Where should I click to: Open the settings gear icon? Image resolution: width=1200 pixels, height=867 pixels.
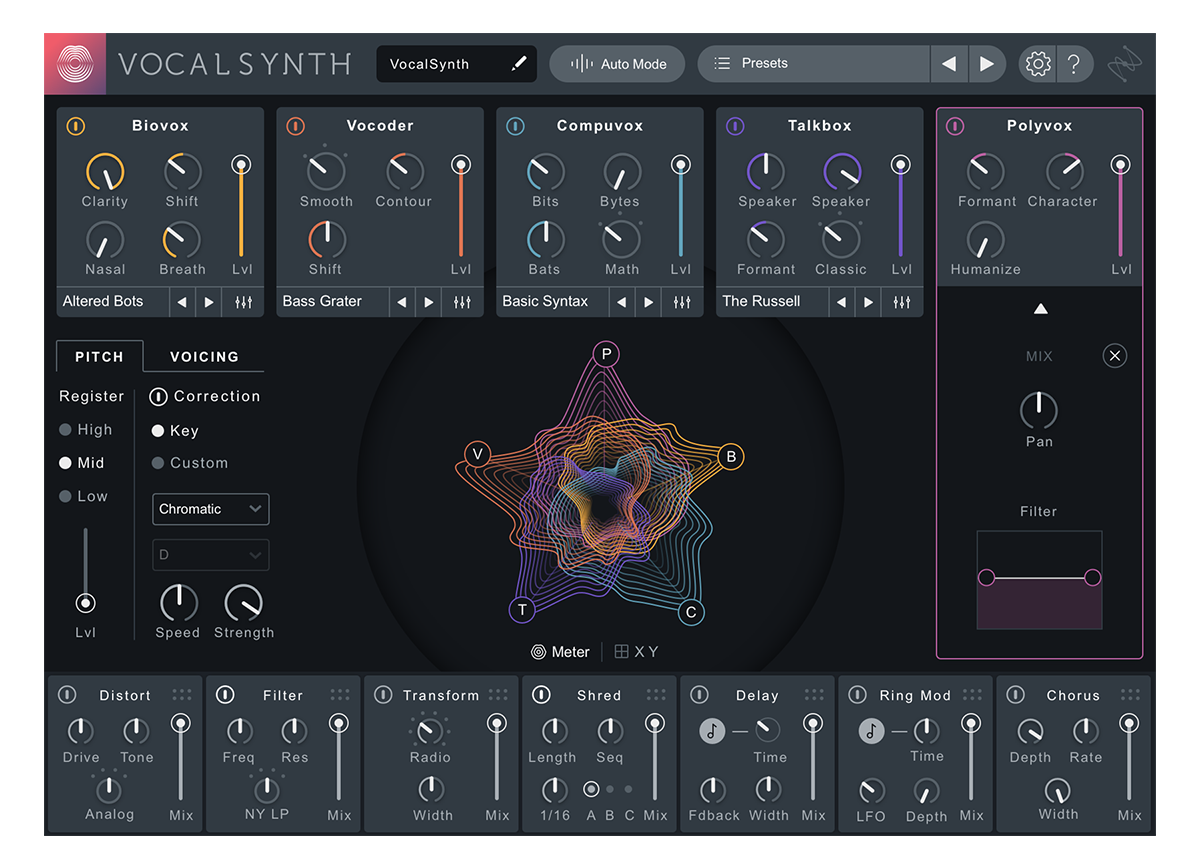[1038, 64]
